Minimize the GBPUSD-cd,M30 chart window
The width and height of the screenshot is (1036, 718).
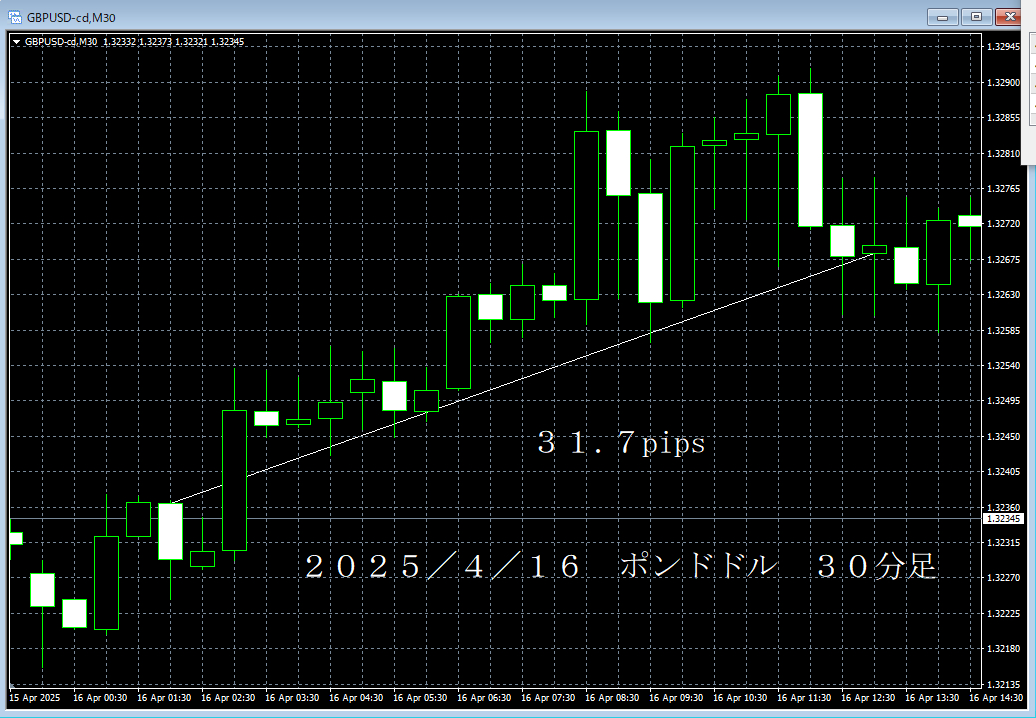click(x=943, y=17)
